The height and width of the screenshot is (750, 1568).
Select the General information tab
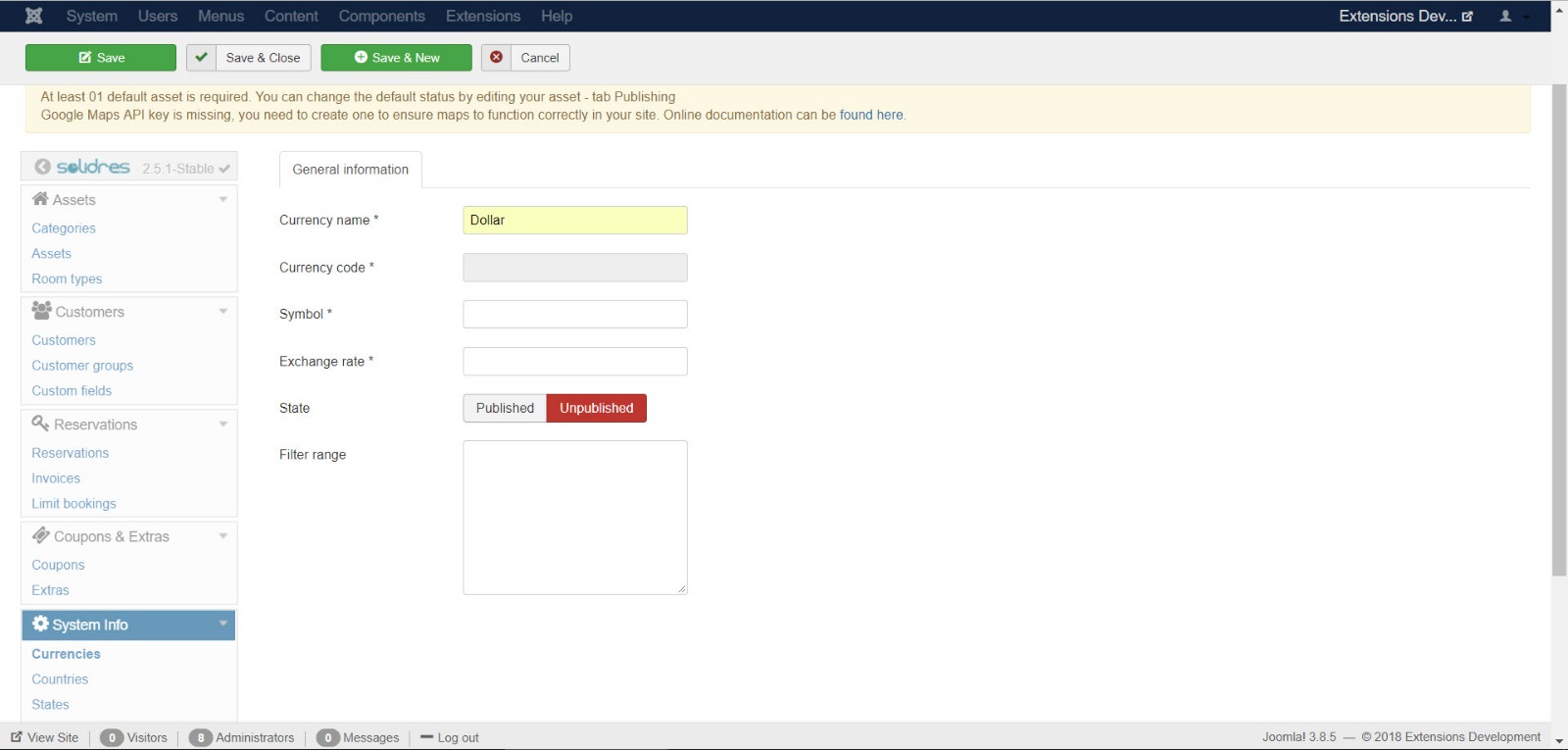tap(350, 170)
